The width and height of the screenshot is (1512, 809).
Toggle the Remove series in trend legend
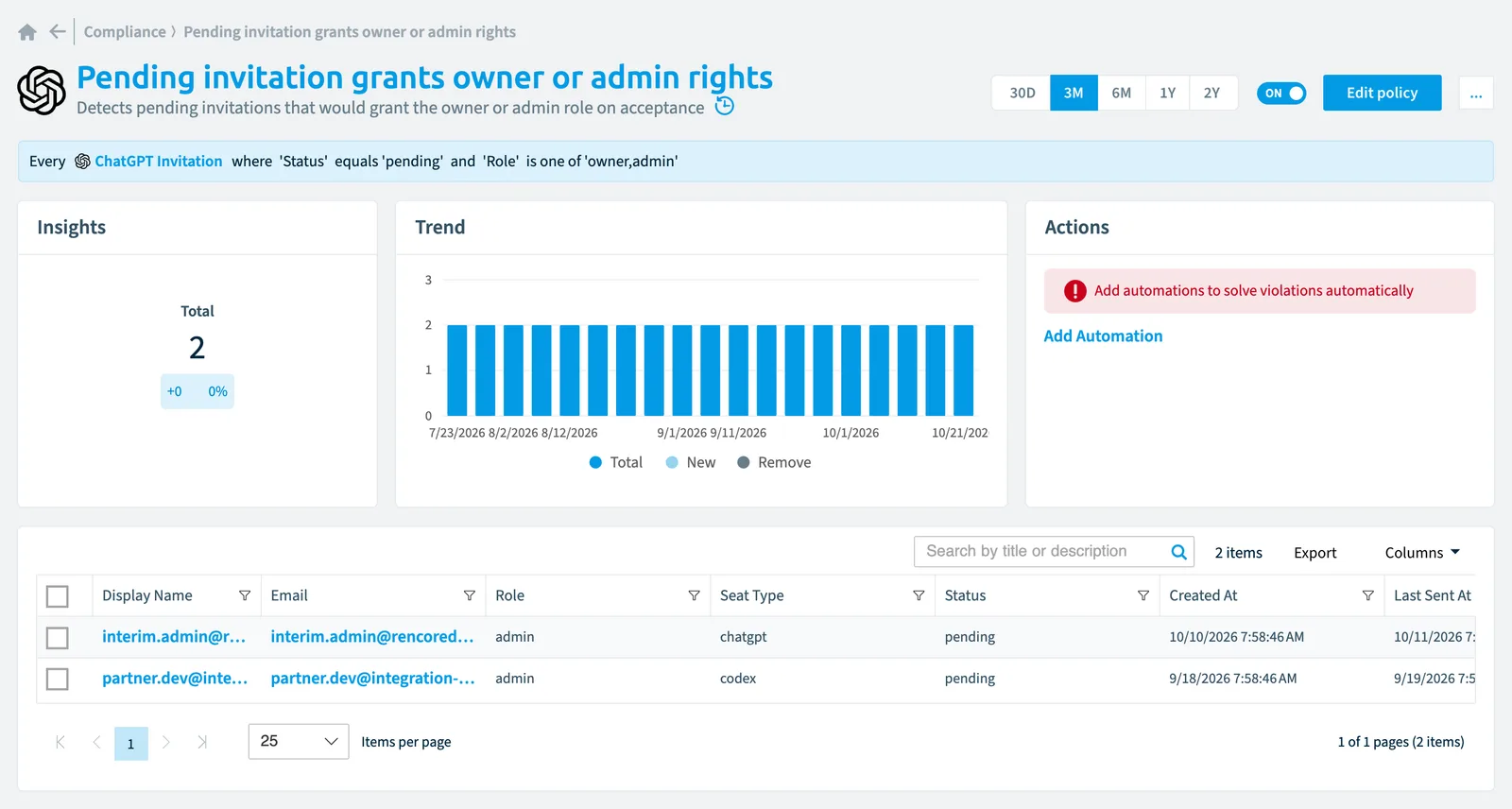774,462
